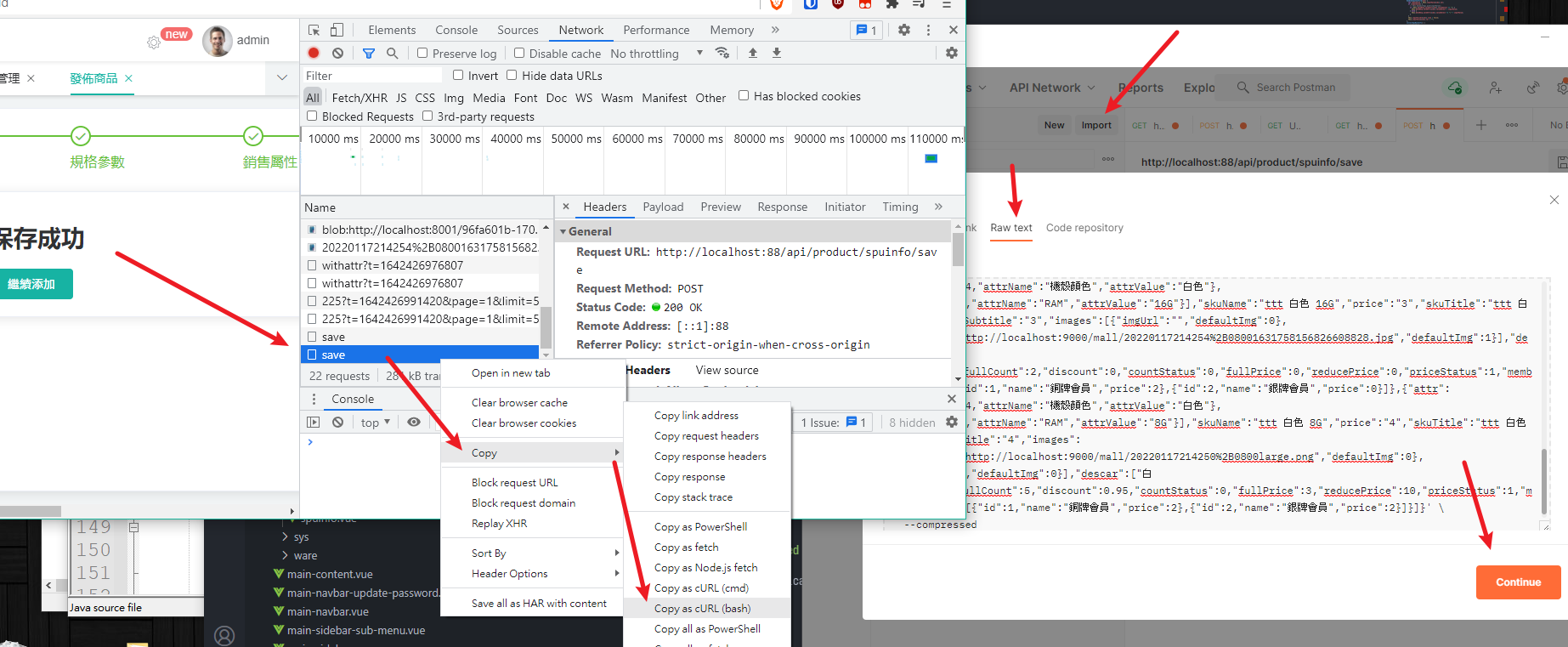The width and height of the screenshot is (1568, 647).
Task: Select the inspect element picker icon
Action: (314, 30)
